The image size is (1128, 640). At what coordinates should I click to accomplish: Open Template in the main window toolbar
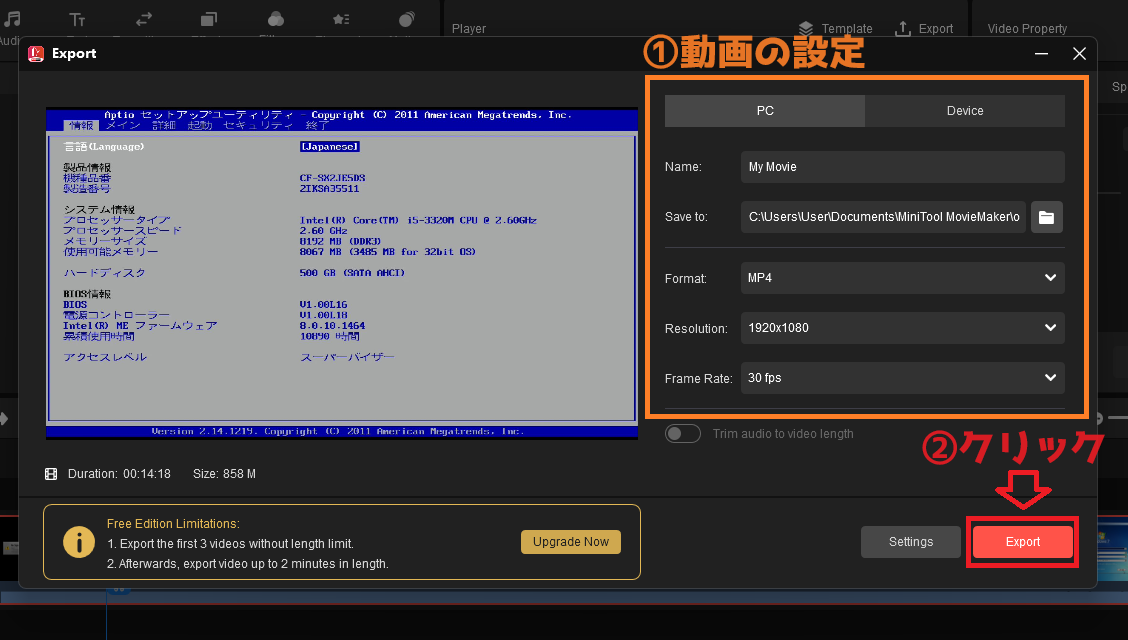pos(835,29)
